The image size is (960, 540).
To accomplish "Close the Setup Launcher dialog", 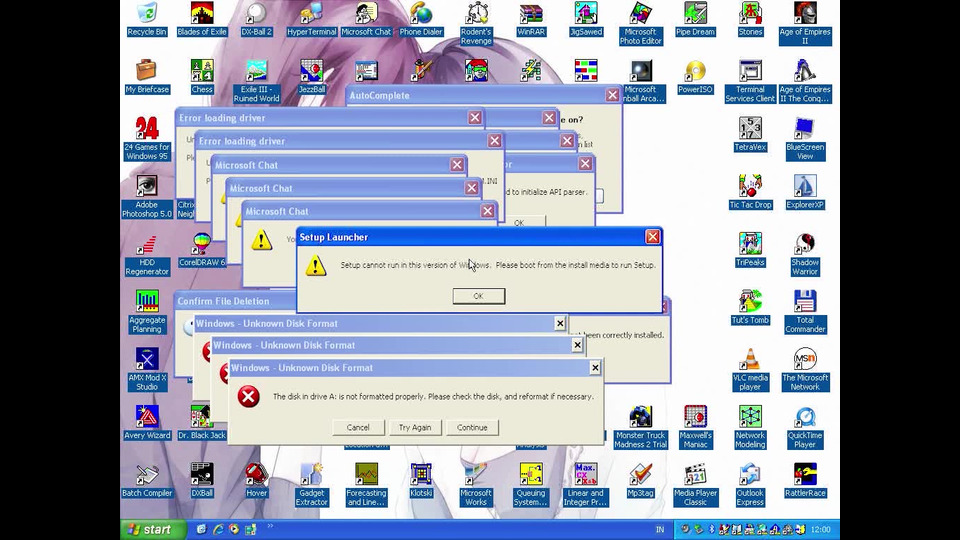I will click(x=653, y=237).
